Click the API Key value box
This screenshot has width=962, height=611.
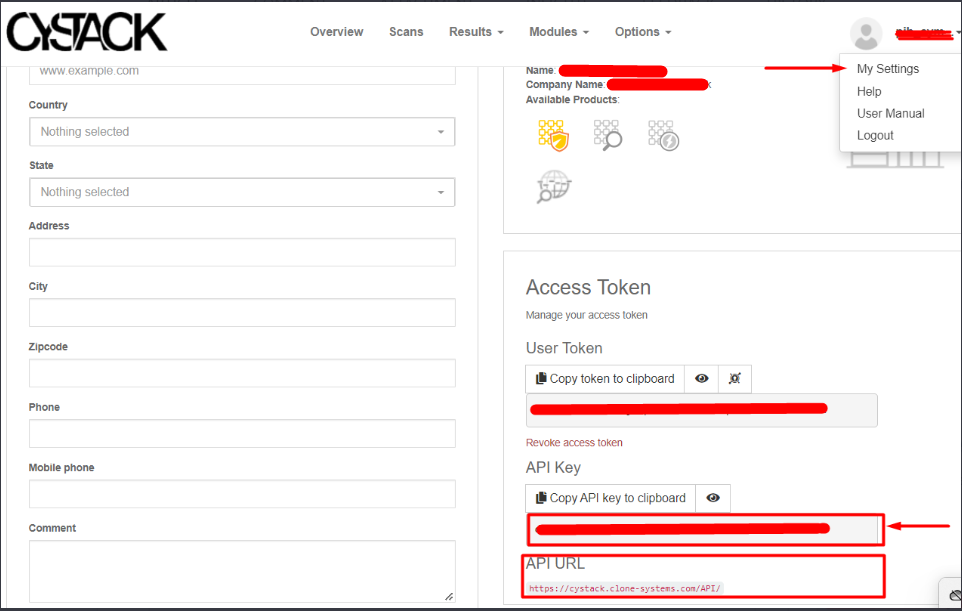coord(704,529)
